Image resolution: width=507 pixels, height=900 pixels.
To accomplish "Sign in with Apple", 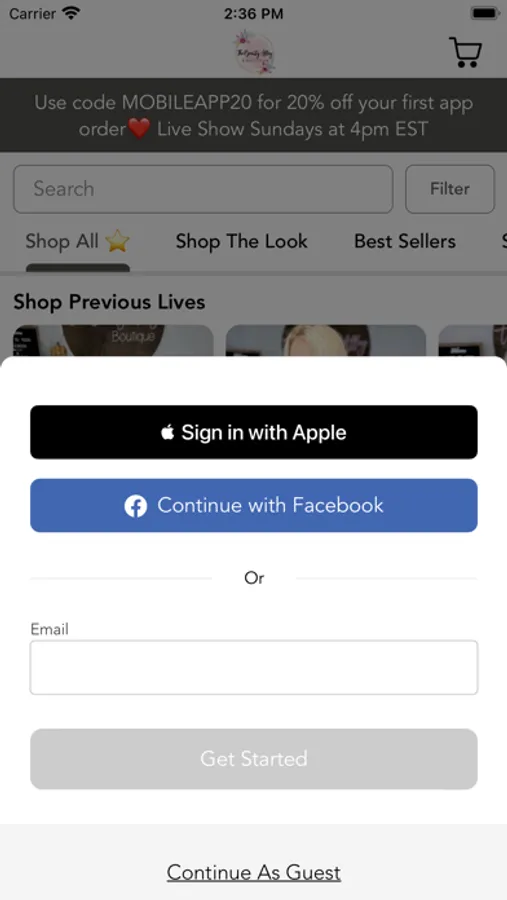I will pos(254,432).
